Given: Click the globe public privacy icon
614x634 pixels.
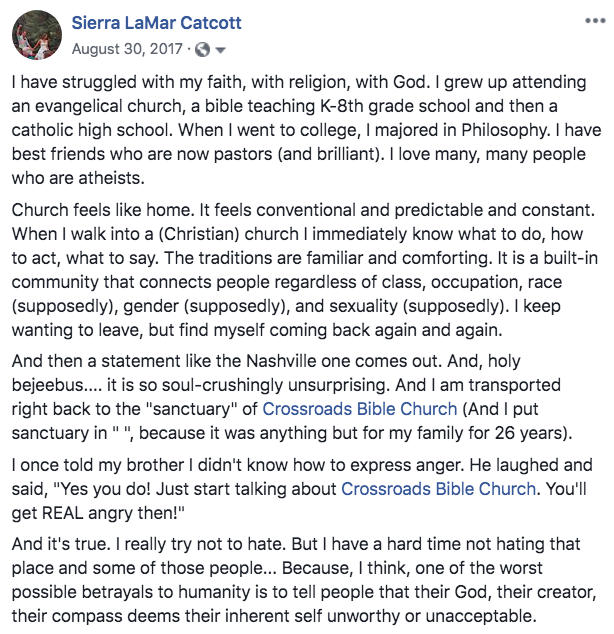Looking at the screenshot, I should click(x=203, y=49).
